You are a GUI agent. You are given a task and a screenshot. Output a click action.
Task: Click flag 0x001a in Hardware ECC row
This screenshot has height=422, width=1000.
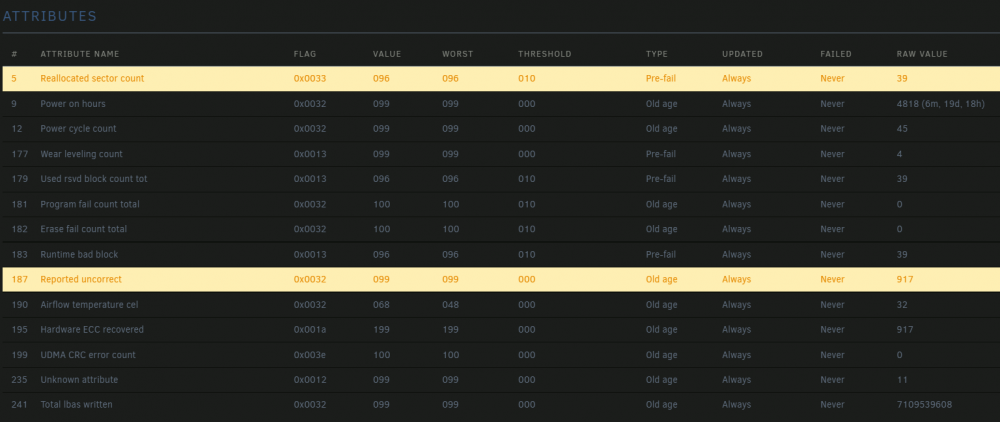[x=310, y=330]
